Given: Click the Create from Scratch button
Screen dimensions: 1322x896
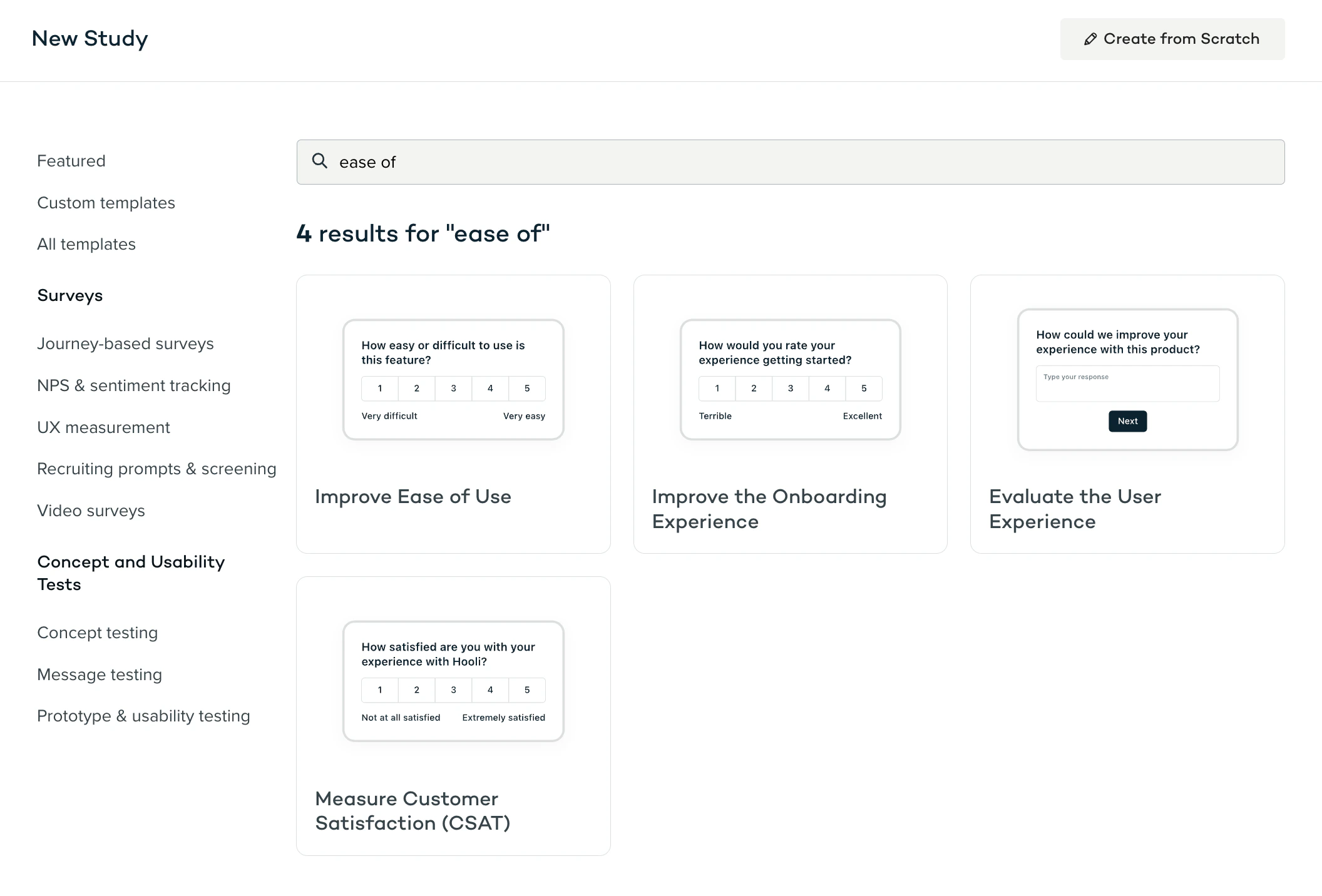Looking at the screenshot, I should (1172, 39).
